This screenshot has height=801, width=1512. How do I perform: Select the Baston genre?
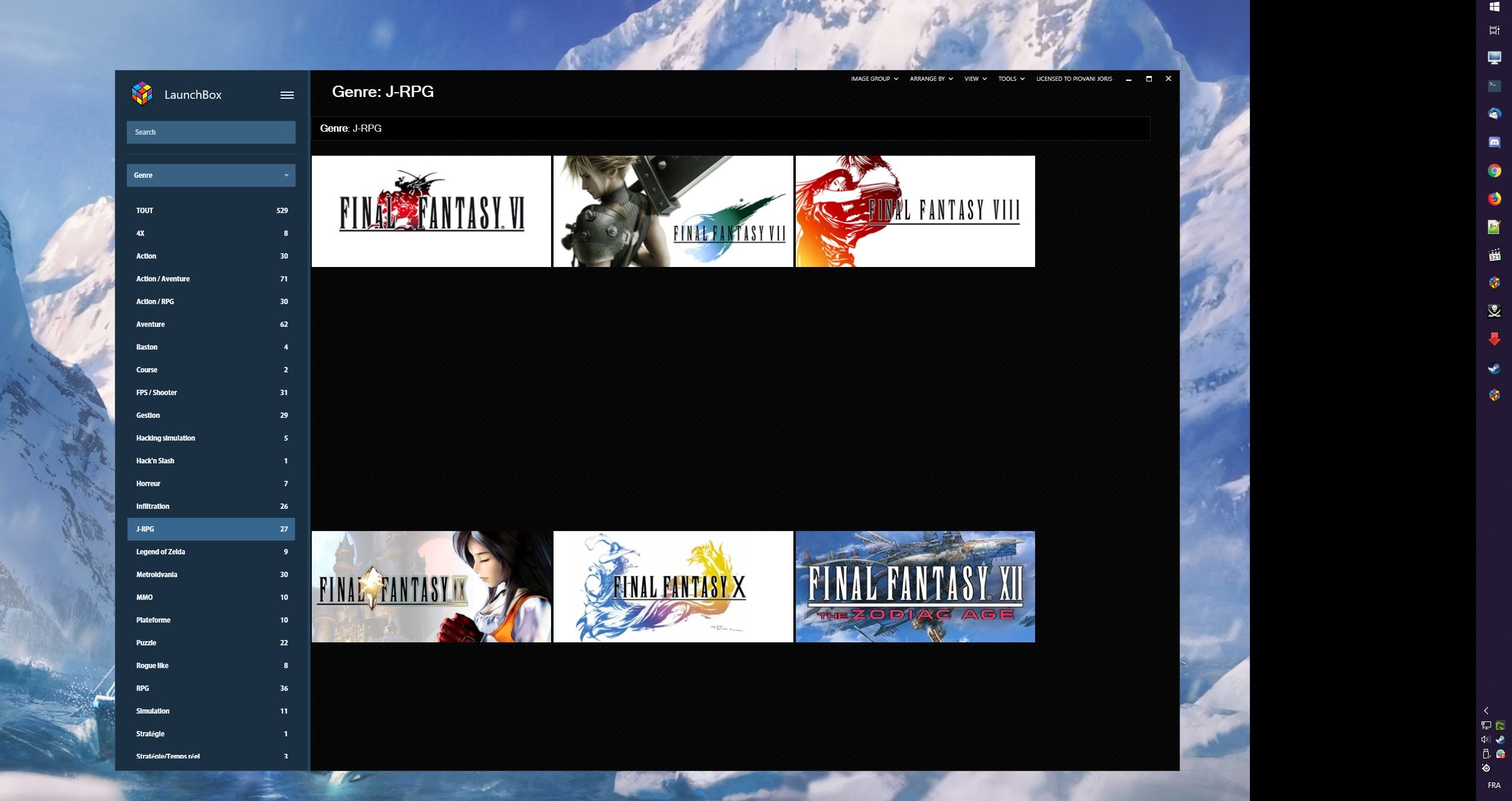211,347
